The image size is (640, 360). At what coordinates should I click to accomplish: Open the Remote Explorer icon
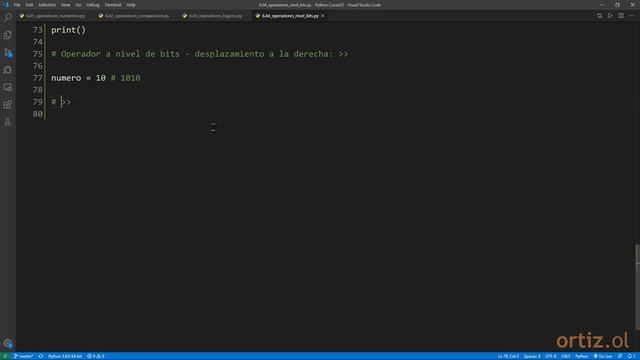click(8, 87)
